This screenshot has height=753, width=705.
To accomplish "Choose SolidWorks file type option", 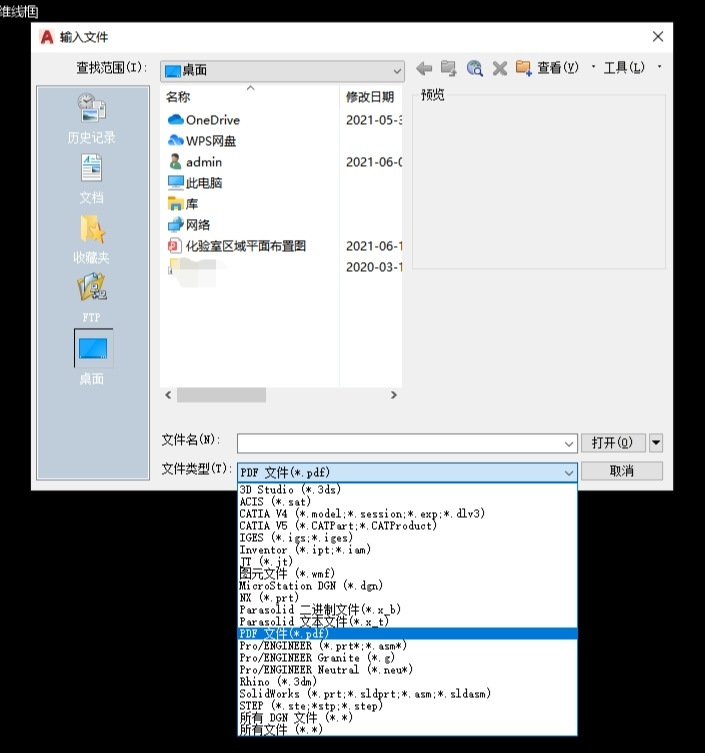I will [407, 694].
